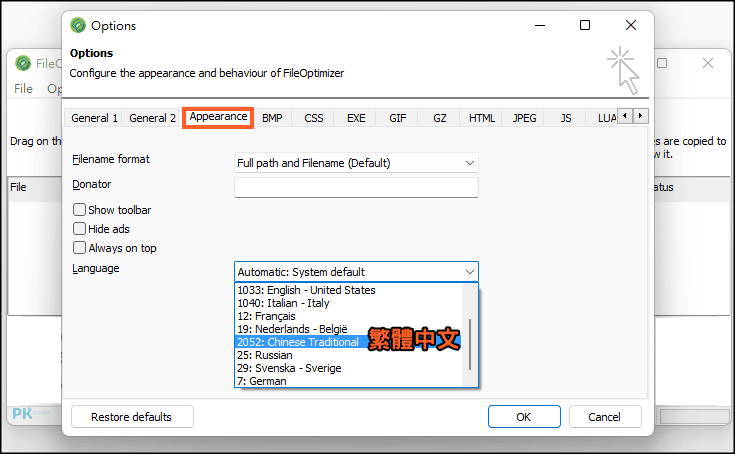Dismiss the dialog with Cancel
This screenshot has height=454, width=735.
coord(605,417)
